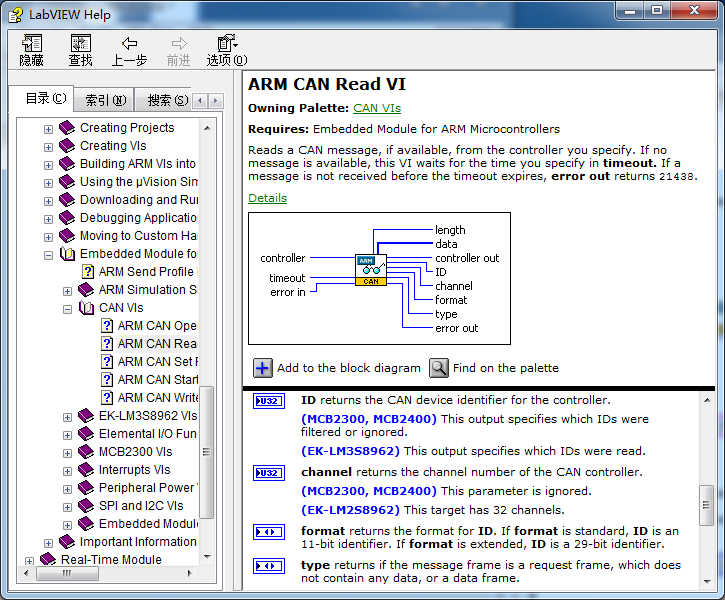
Task: Switch to the Index (索引) tab
Action: [x=104, y=100]
